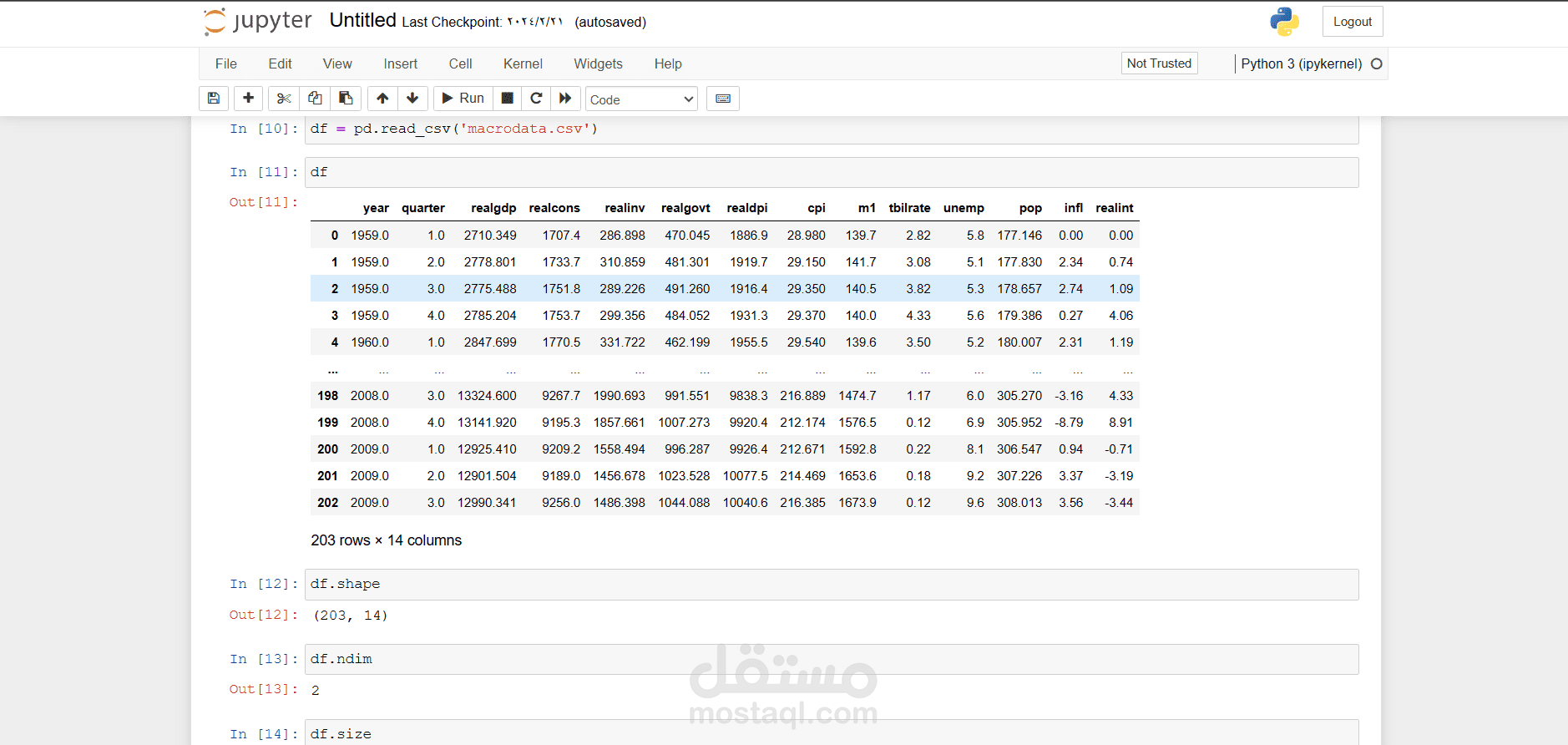
Task: Click row index 198
Action: [x=327, y=396]
